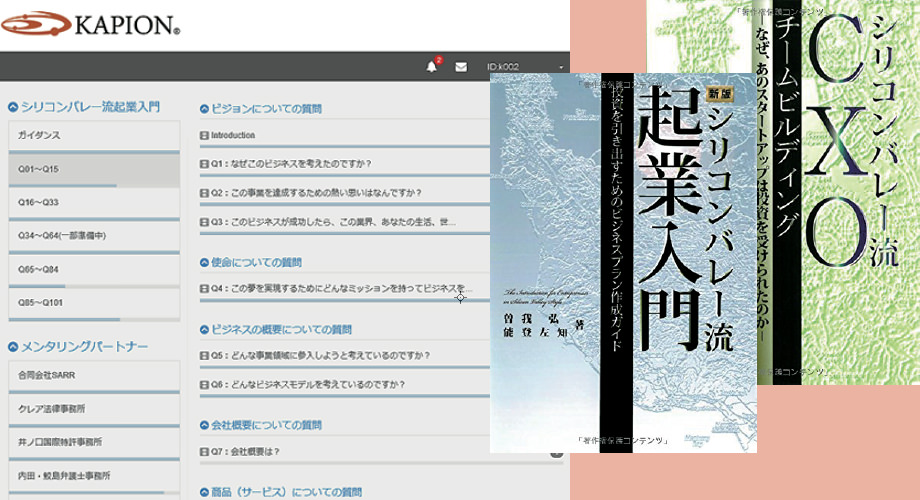Open the 井ノ口国際特許事務所 partner entry
This screenshot has width=920, height=500.
point(94,442)
